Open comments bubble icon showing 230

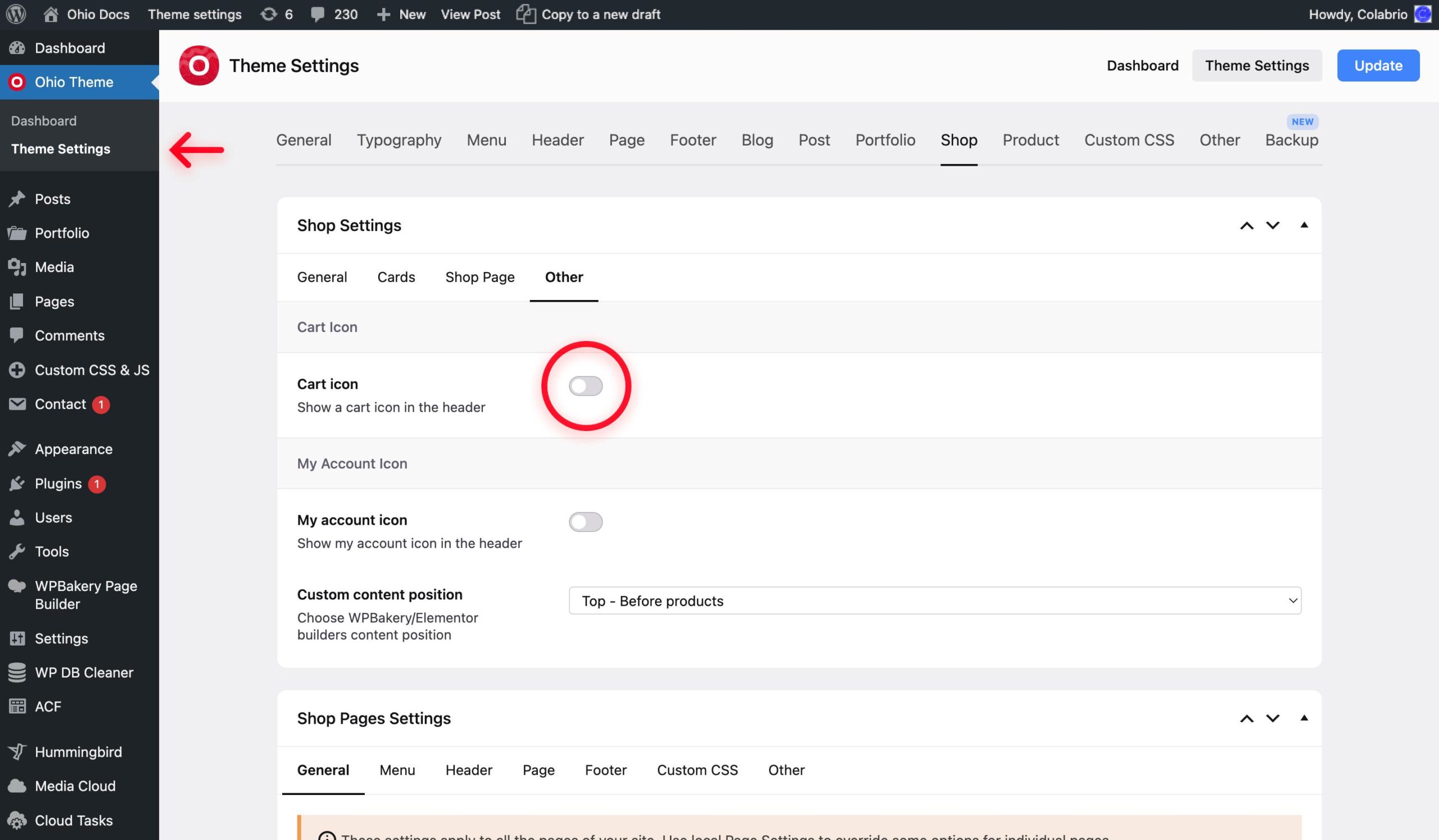[x=318, y=14]
